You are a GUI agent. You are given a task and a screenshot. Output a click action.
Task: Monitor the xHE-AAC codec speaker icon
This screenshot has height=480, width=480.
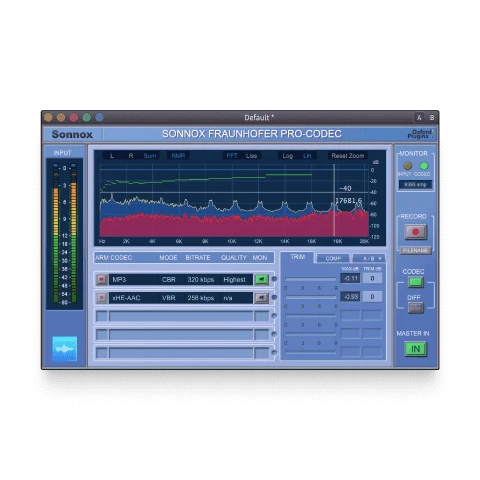click(x=261, y=298)
